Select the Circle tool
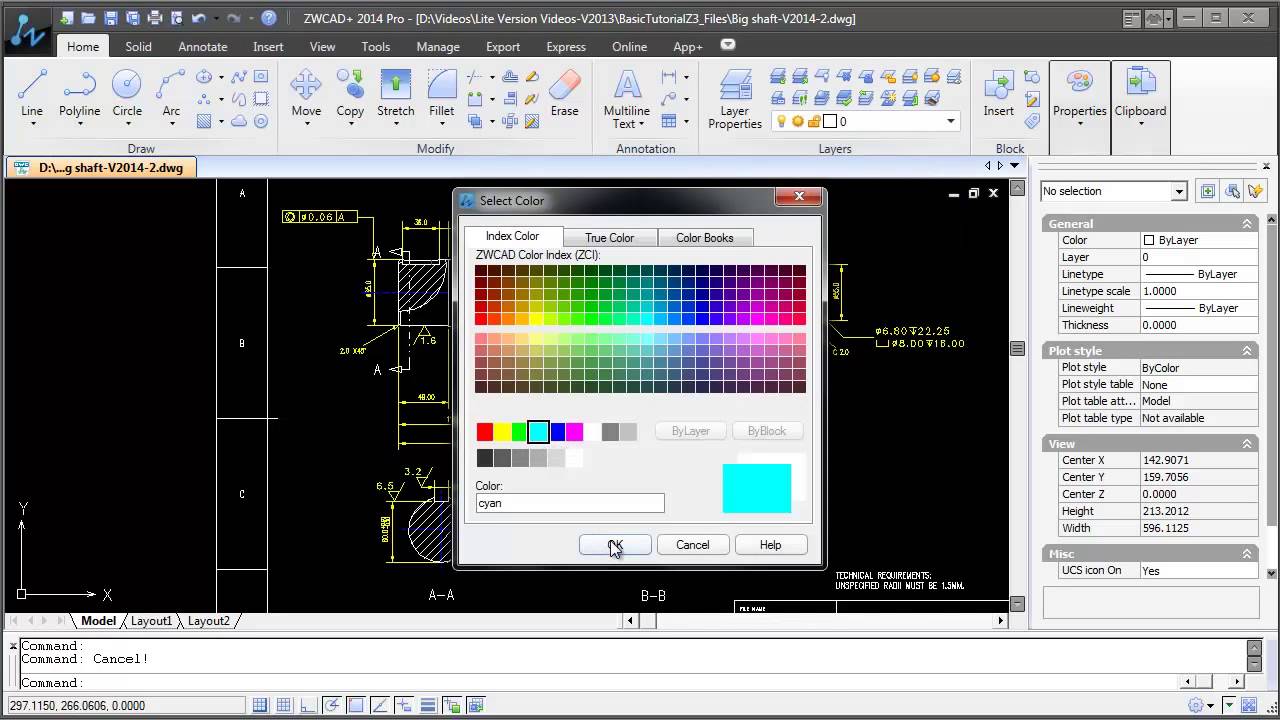 pos(127,92)
